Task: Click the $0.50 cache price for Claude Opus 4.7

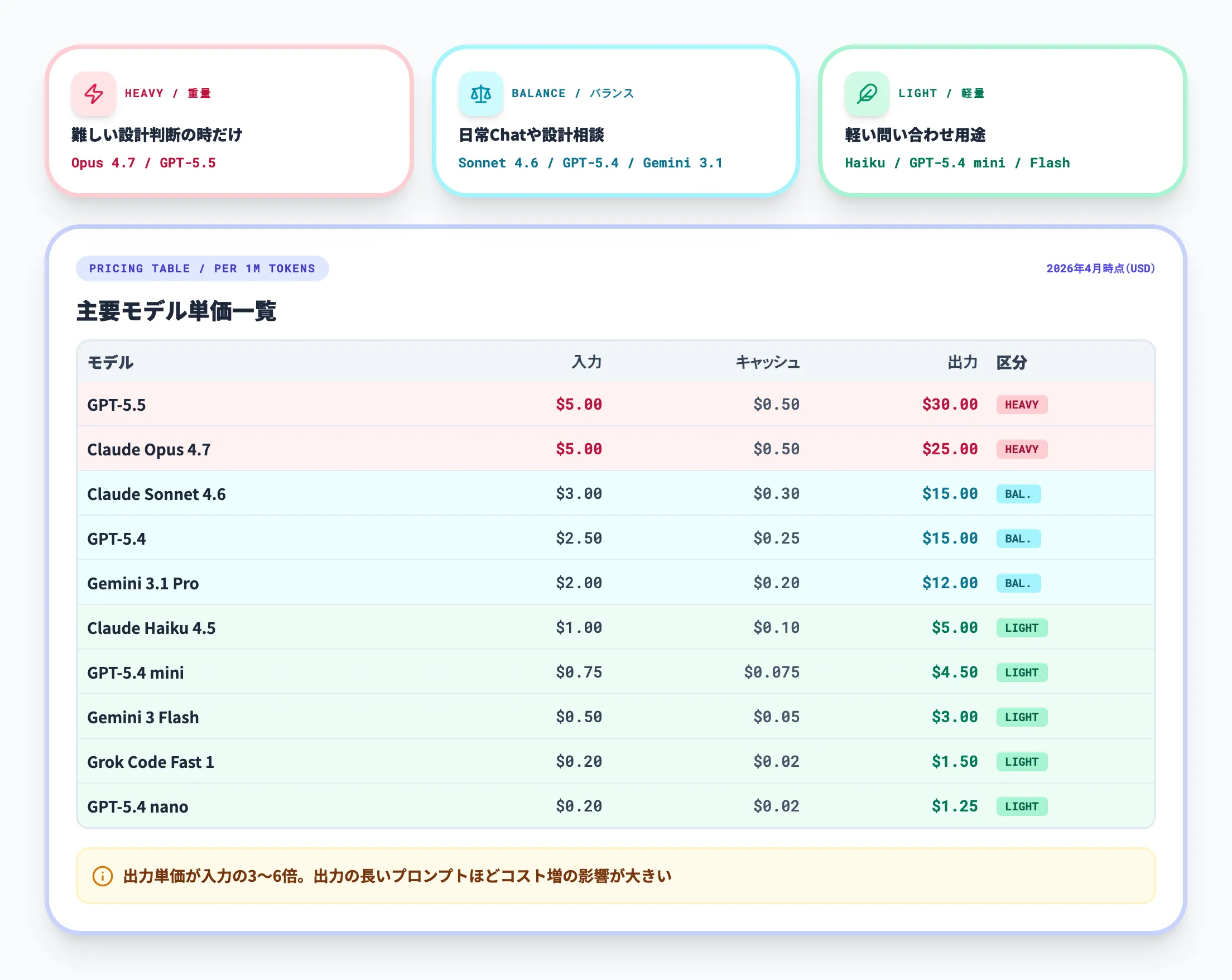Action: [x=777, y=449]
